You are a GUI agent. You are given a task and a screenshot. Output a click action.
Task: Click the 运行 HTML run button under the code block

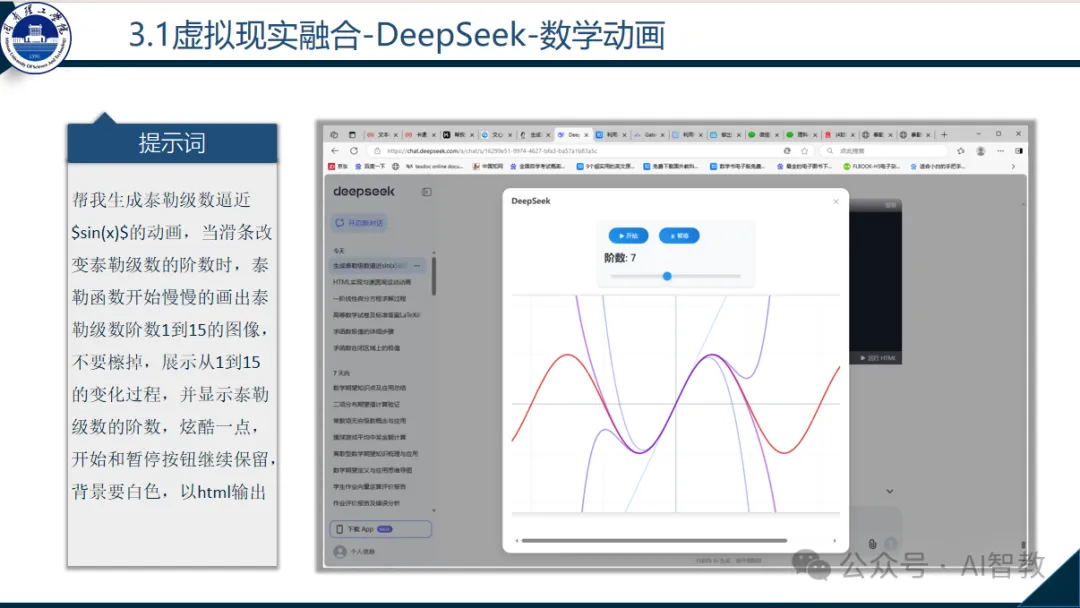point(878,358)
